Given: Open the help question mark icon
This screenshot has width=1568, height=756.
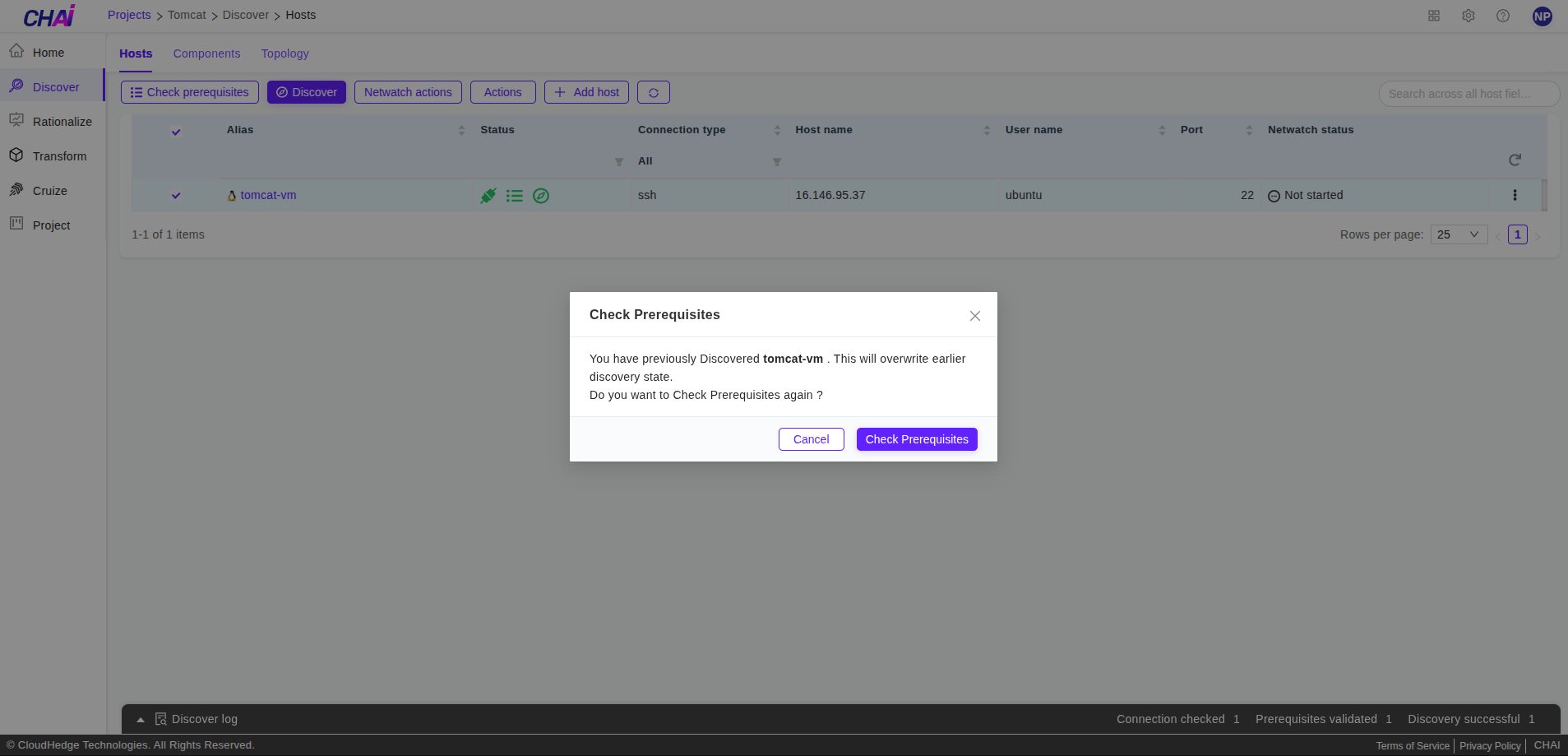Looking at the screenshot, I should point(1503,16).
